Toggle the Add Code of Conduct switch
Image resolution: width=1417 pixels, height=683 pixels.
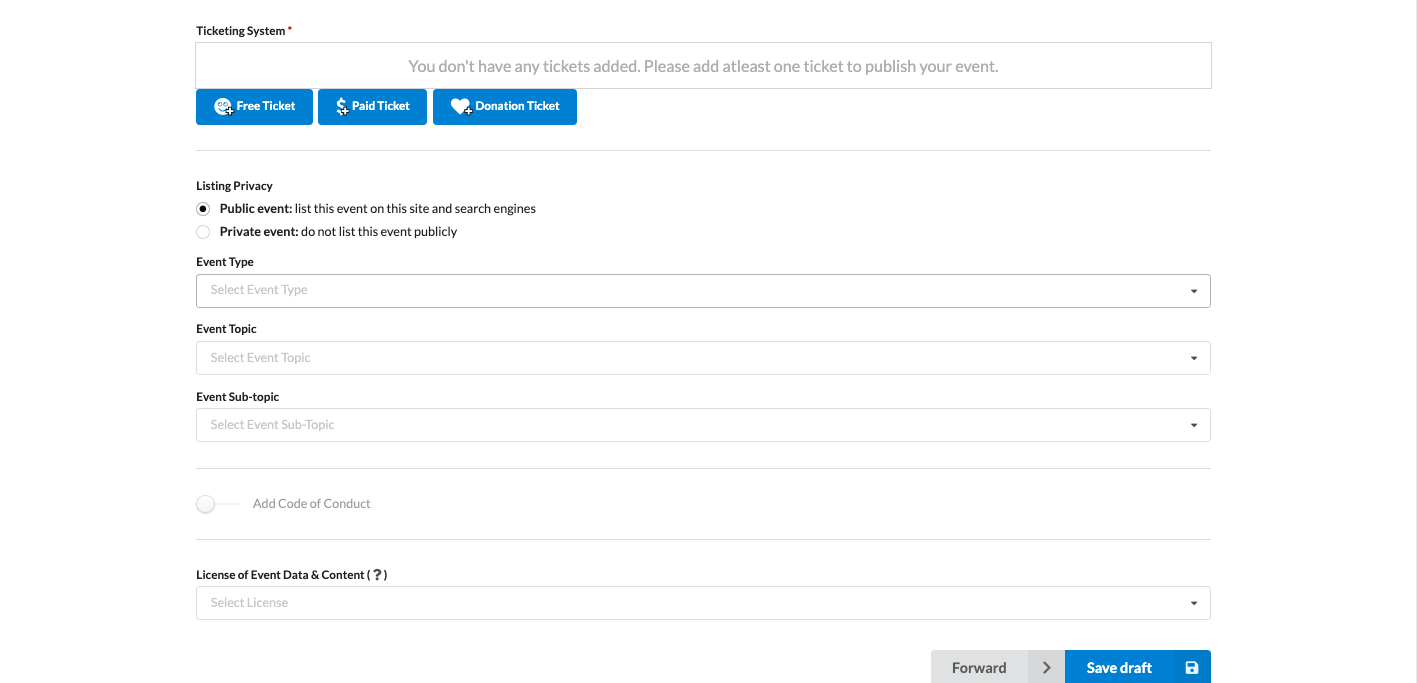point(218,504)
